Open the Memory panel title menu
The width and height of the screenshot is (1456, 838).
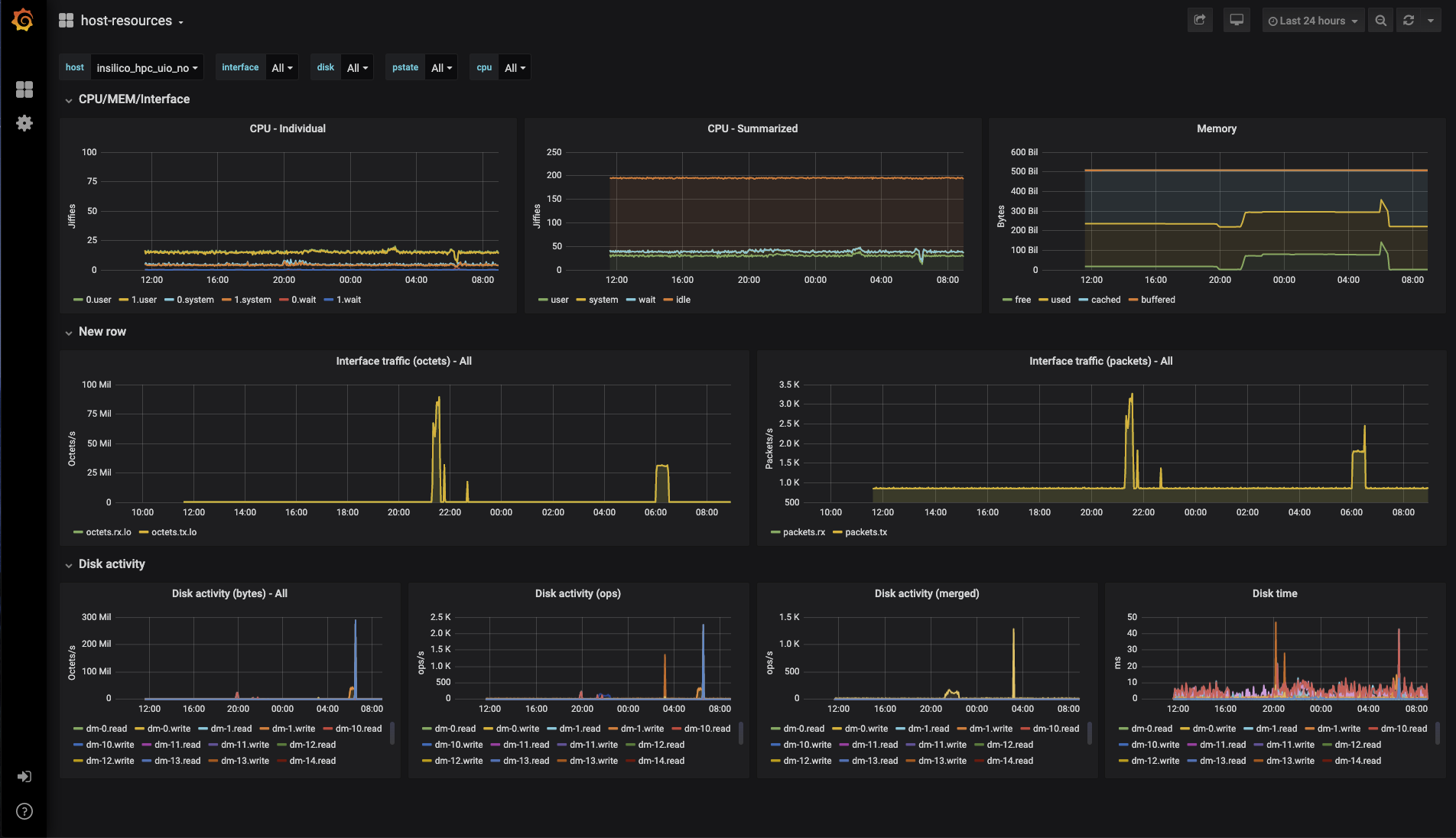[x=1217, y=128]
